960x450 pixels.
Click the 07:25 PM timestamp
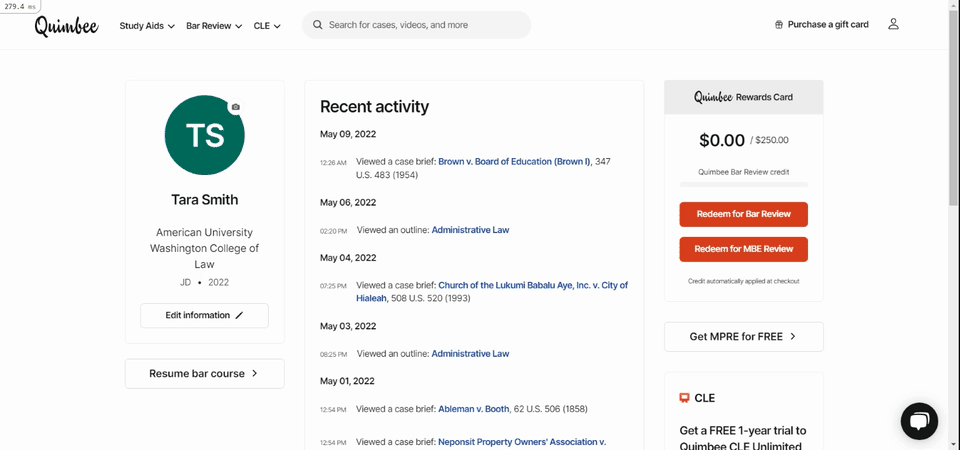[333, 286]
